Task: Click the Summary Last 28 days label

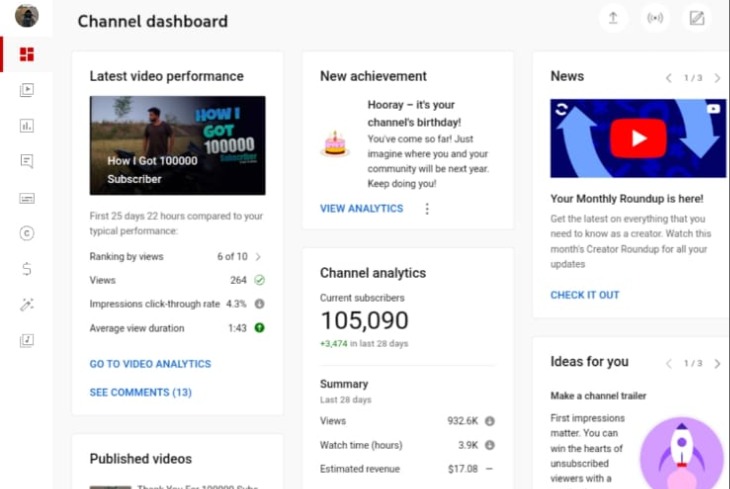Action: [x=345, y=391]
